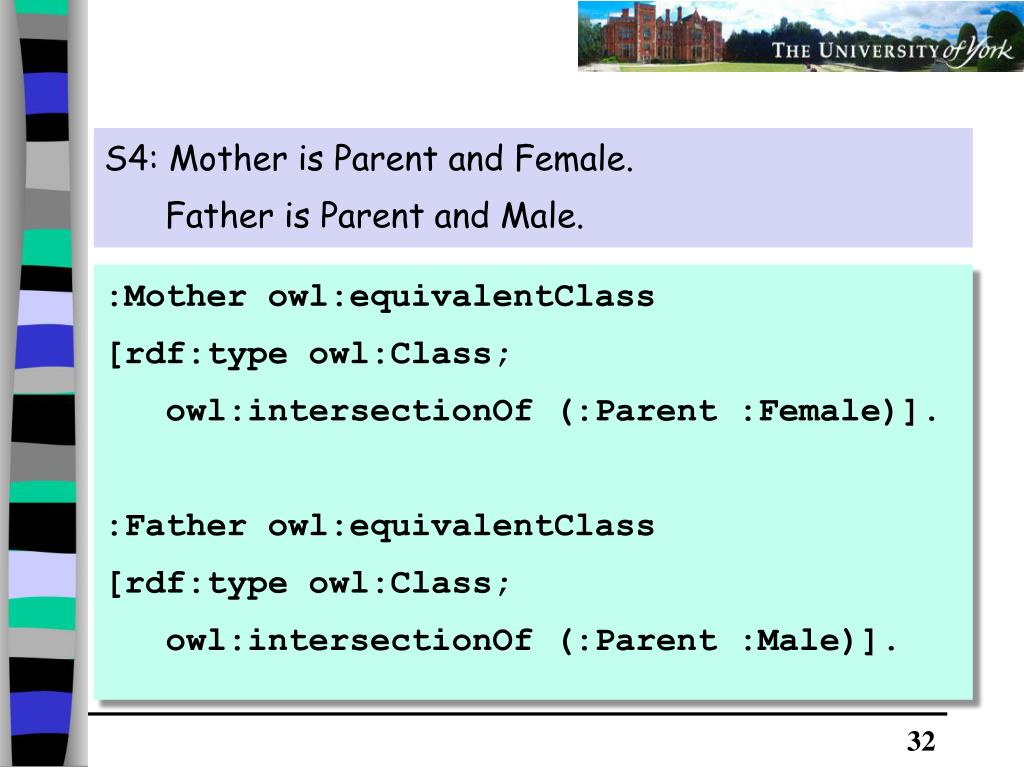Click ':Female' in the first intersectionOf list
This screenshot has height=768, width=1024.
click(818, 411)
